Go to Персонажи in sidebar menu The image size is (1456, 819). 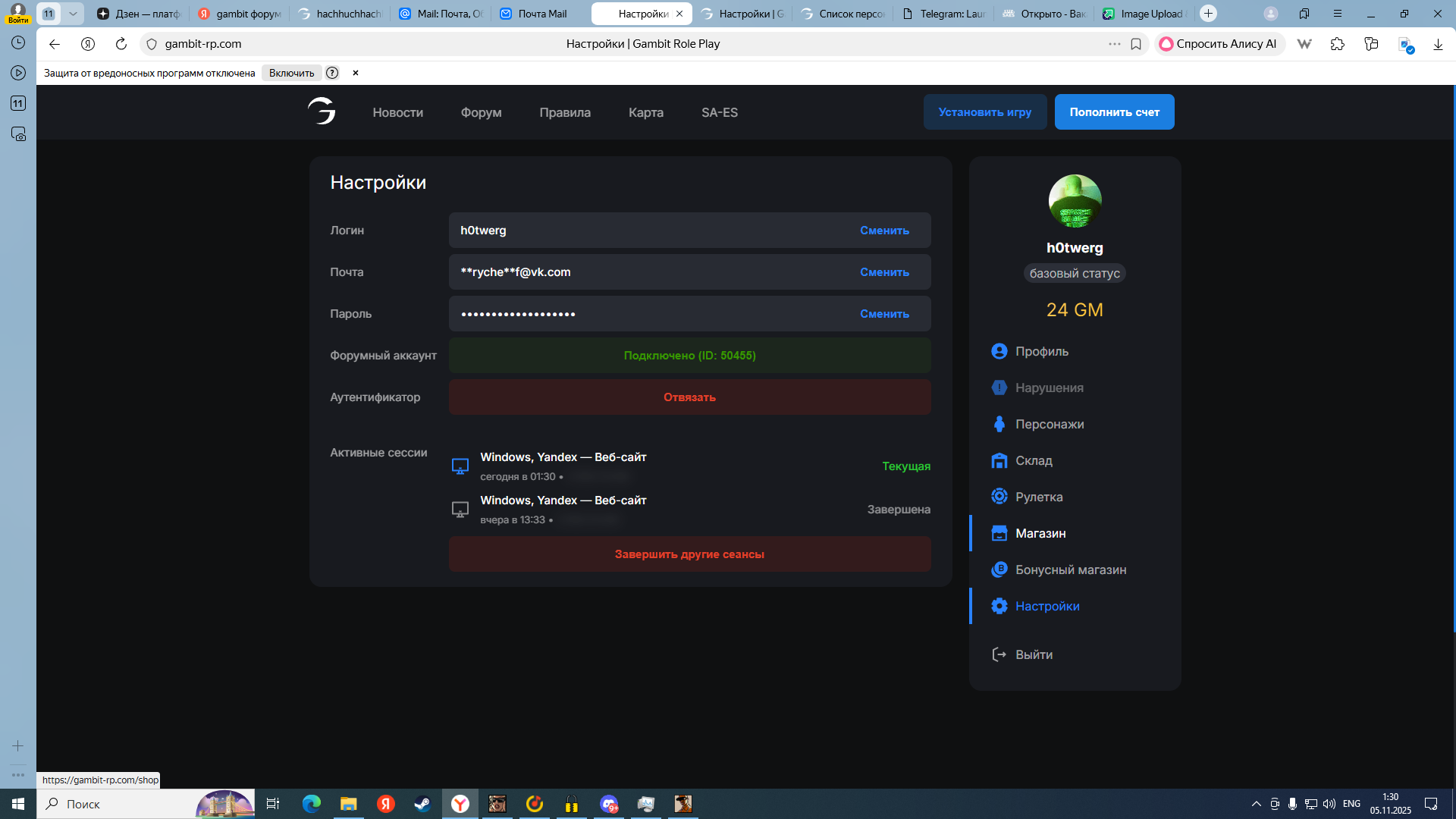[1049, 424]
